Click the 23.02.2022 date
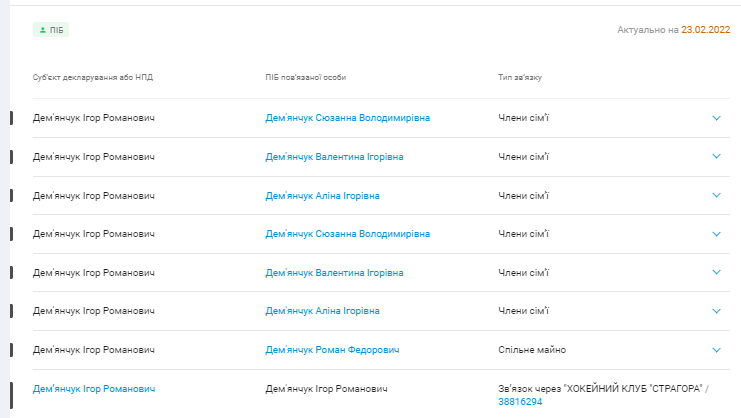This screenshot has height=418, width=741. point(705,31)
